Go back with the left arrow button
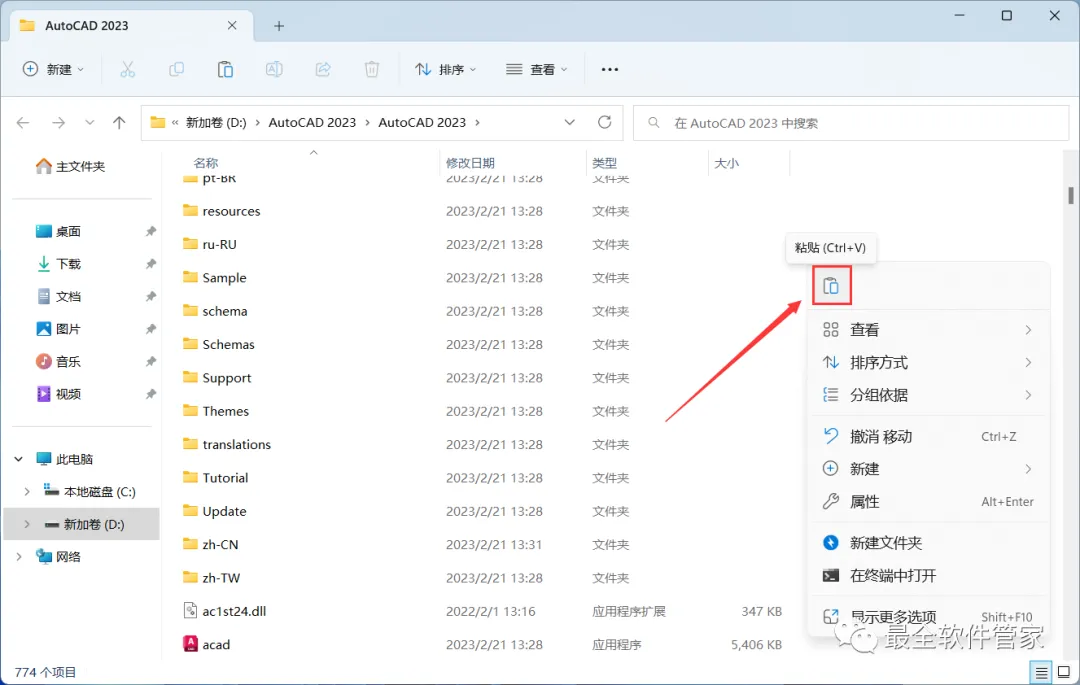1080x685 pixels. tap(23, 123)
